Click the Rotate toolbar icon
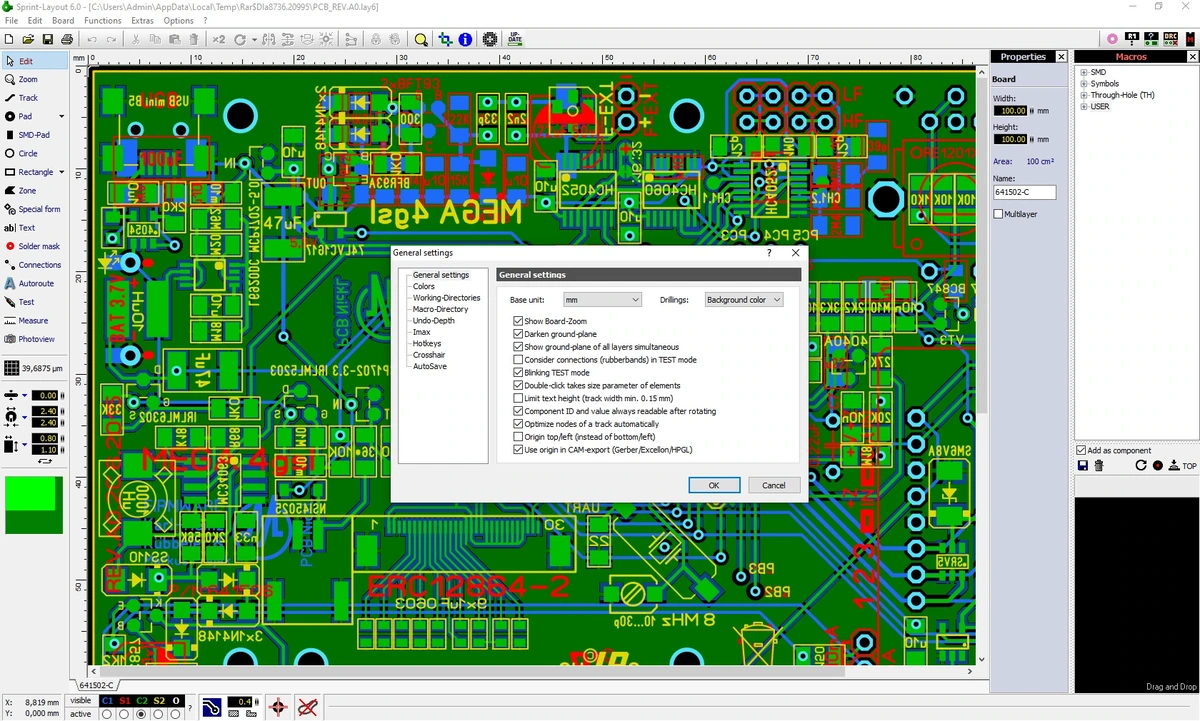The height and width of the screenshot is (721, 1200). [240, 39]
